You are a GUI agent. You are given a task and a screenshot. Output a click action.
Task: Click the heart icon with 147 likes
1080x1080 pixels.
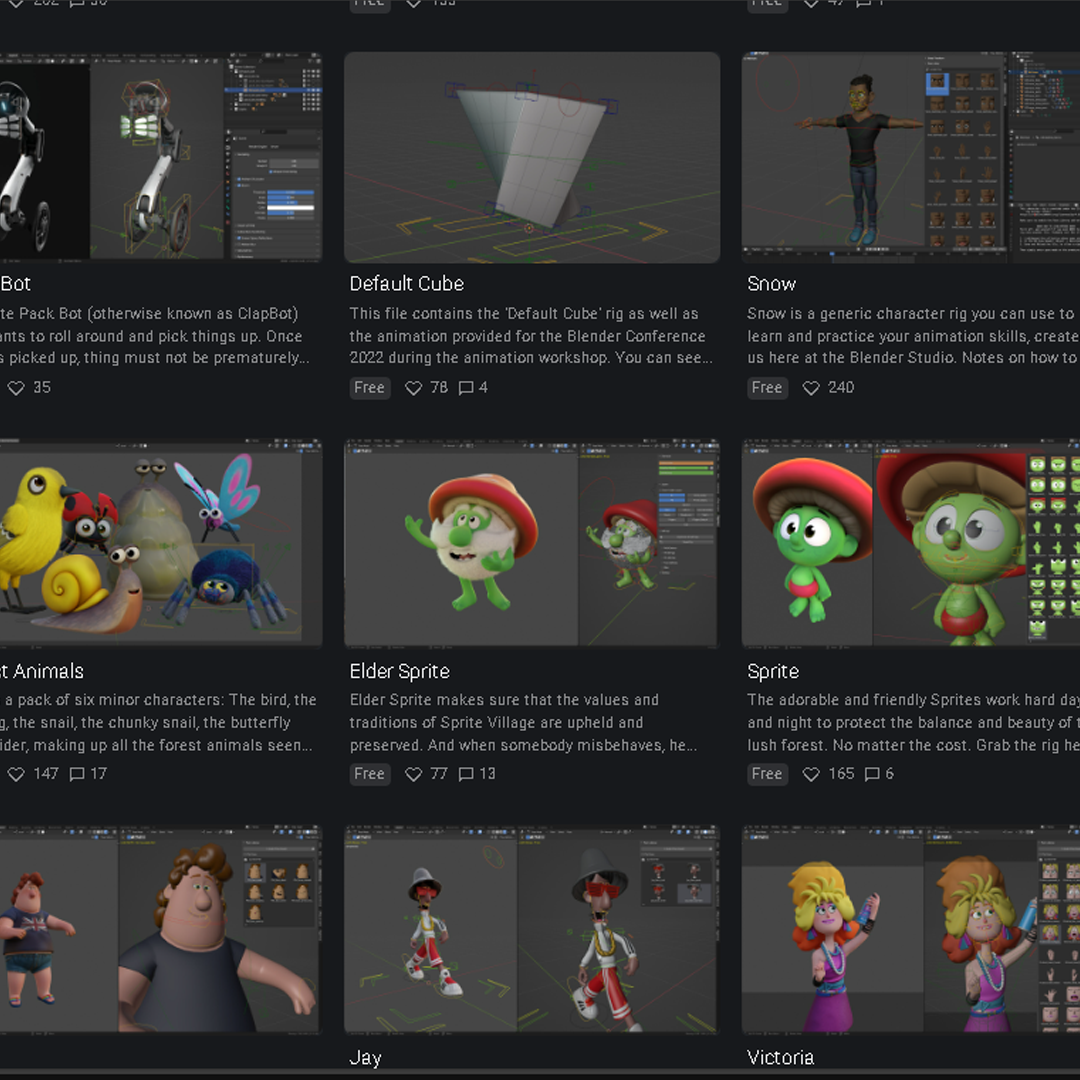point(16,774)
